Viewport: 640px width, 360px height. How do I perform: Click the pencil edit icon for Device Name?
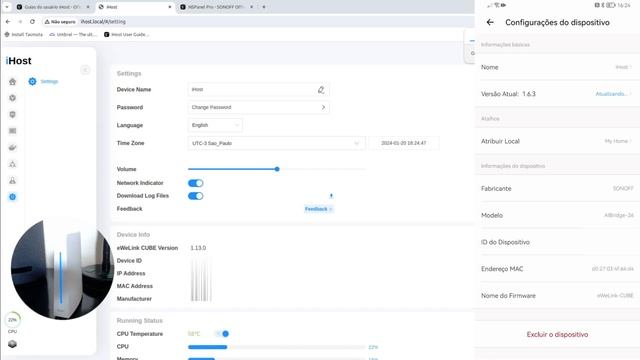tap(321, 89)
